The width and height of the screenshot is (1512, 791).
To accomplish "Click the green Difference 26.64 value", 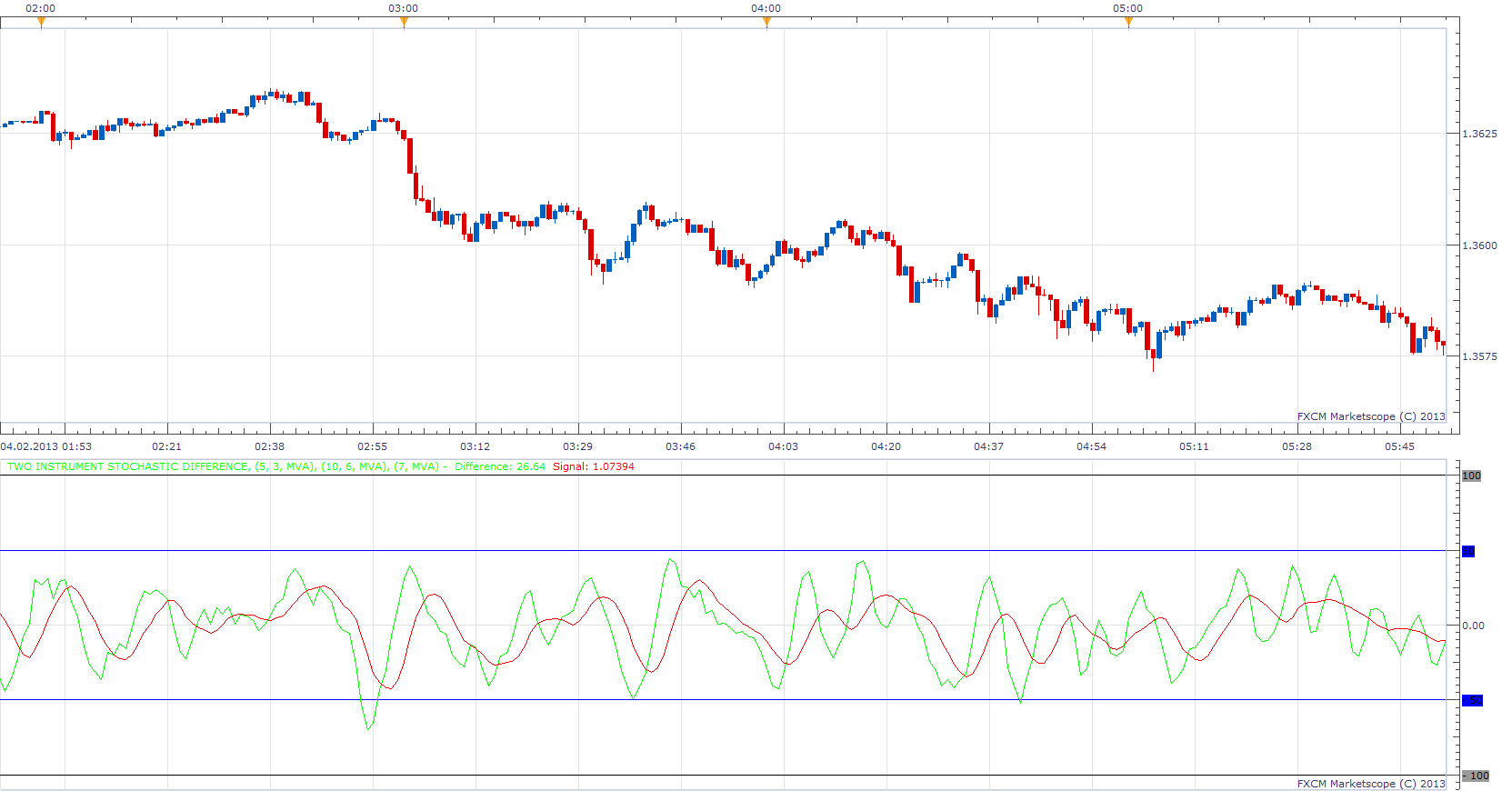I will tap(500, 466).
